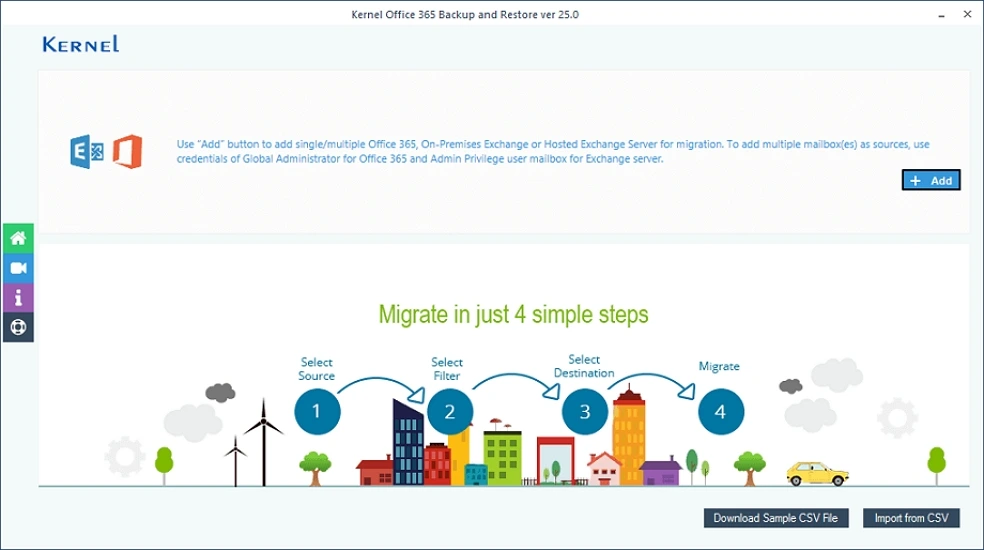This screenshot has height=550, width=984.
Task: Click the 'Migrate in just 4 simple steps' heading
Action: (513, 314)
